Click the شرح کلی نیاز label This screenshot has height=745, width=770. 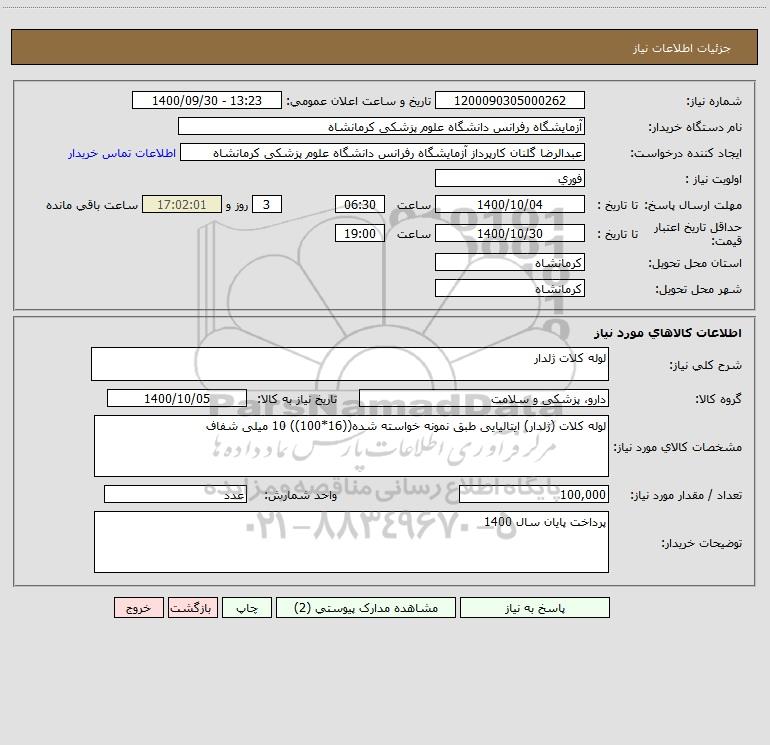pyautogui.click(x=706, y=365)
